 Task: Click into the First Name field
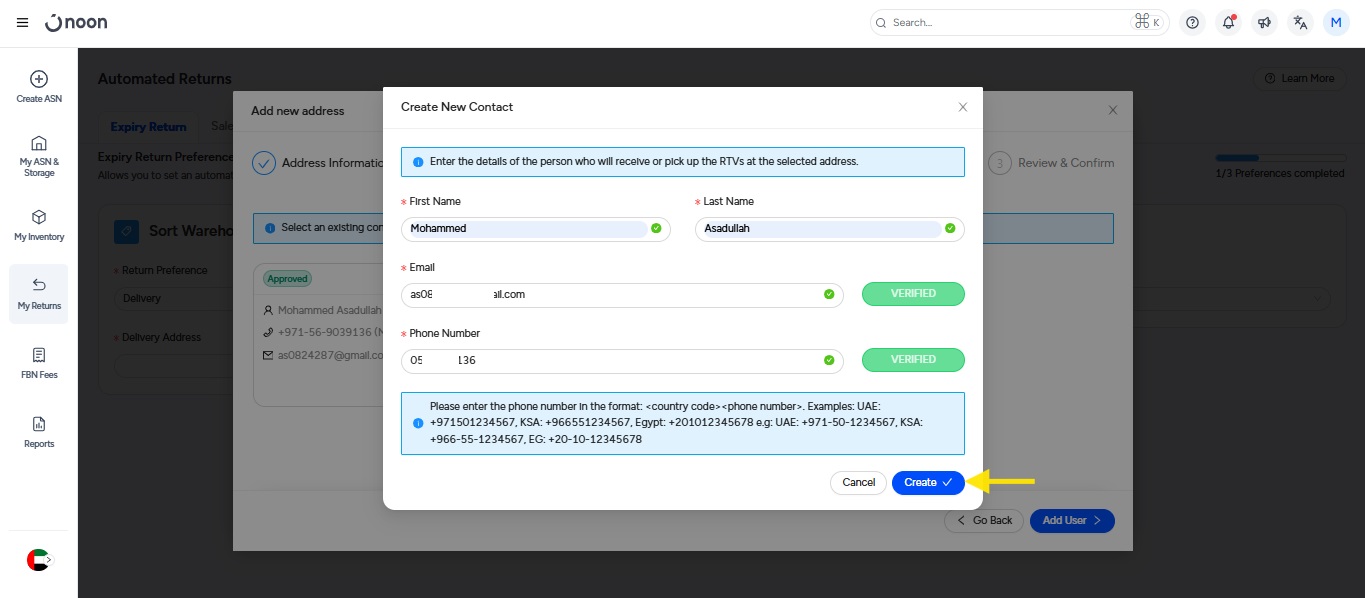pos(527,229)
